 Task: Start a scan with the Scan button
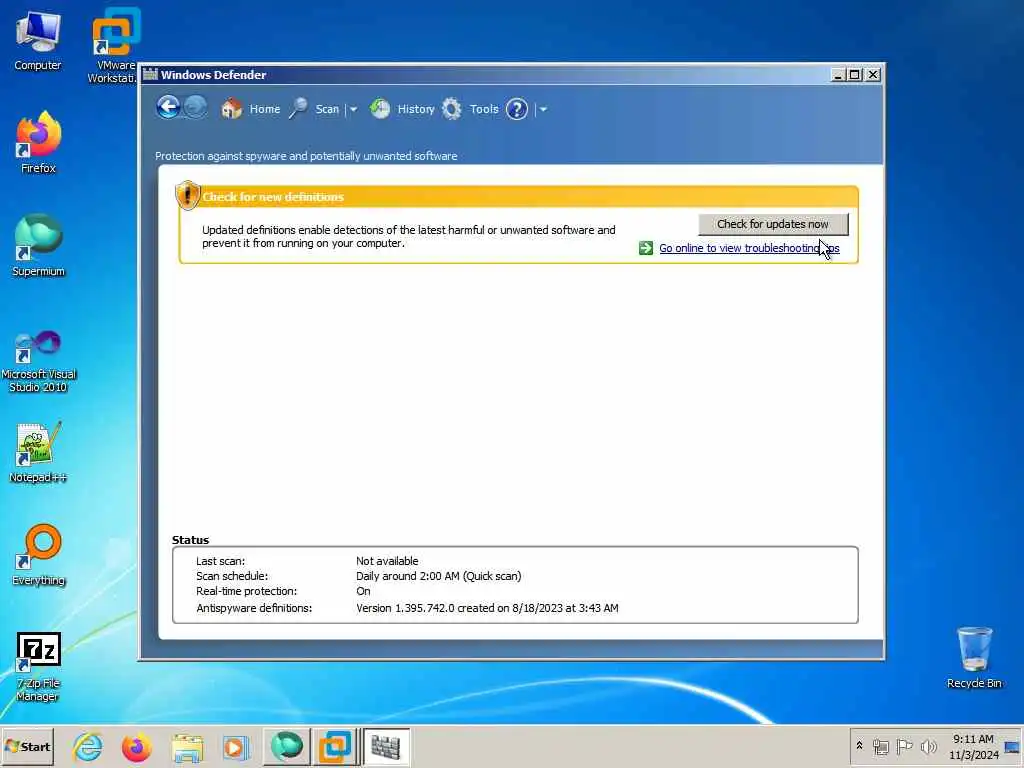[314, 109]
